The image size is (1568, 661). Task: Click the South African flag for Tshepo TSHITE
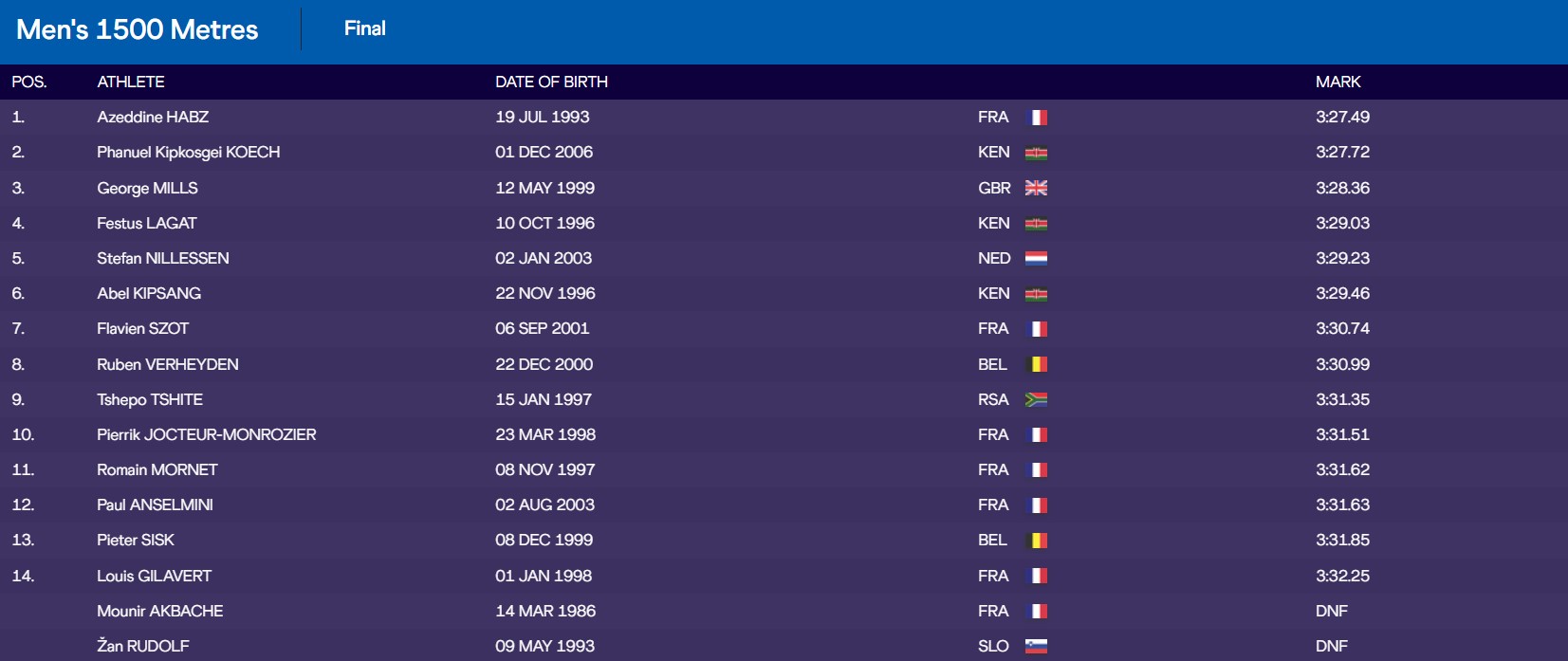(x=1037, y=399)
